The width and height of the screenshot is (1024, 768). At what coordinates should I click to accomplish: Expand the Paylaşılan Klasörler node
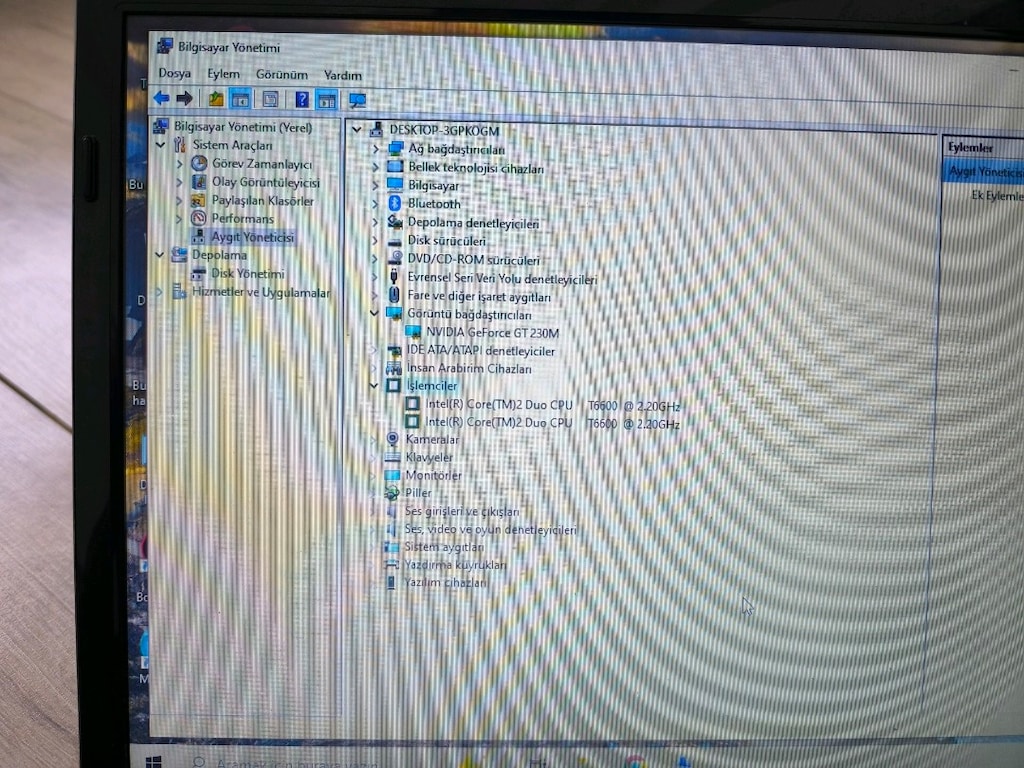click(179, 200)
